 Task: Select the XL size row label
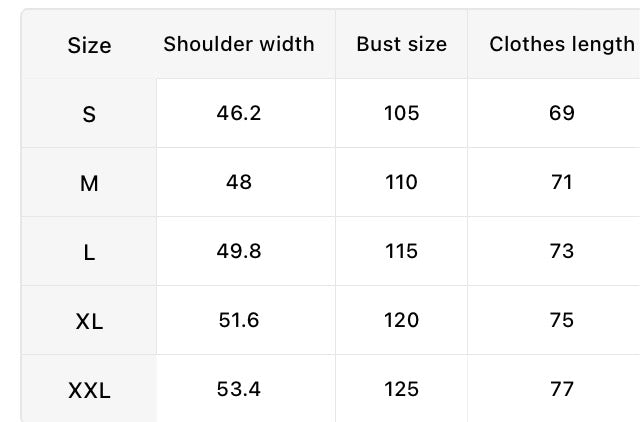point(89,321)
